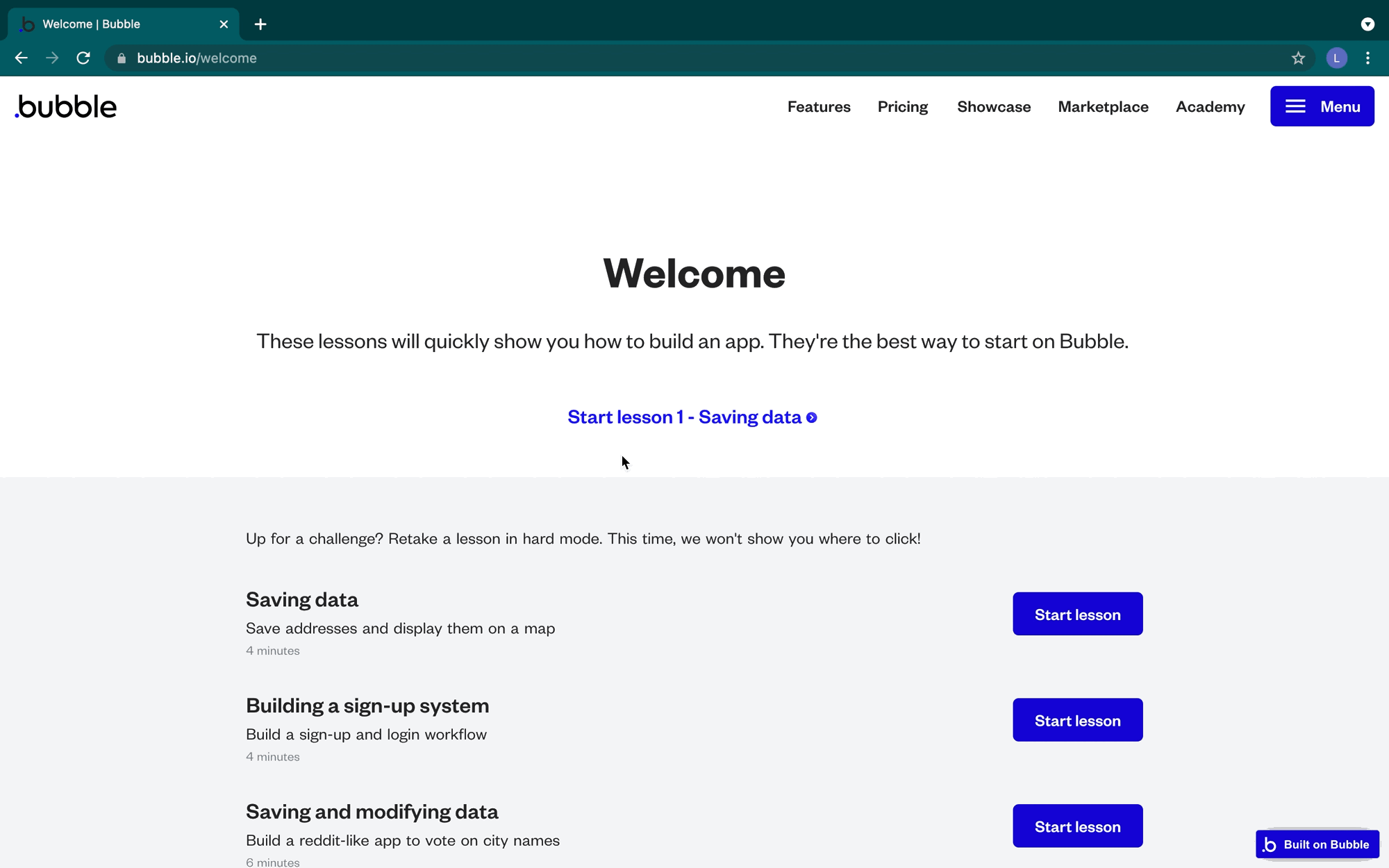Close the Welcome | Bubble tab

click(224, 24)
